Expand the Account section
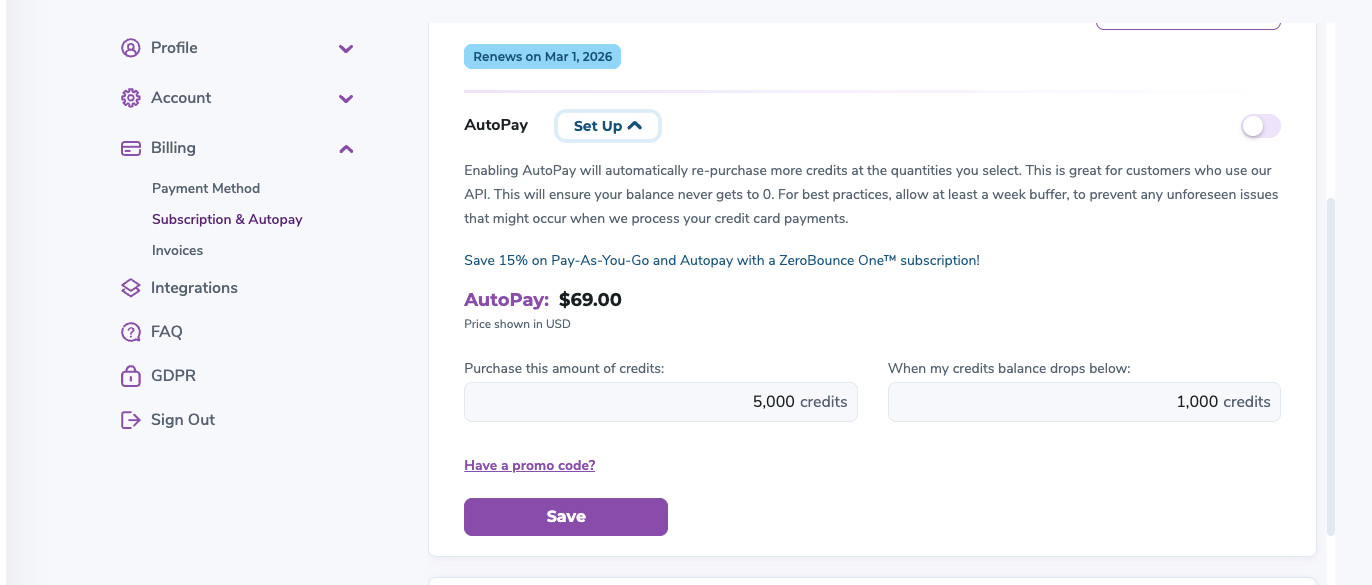Screen dimensions: 1372x585 [346, 98]
